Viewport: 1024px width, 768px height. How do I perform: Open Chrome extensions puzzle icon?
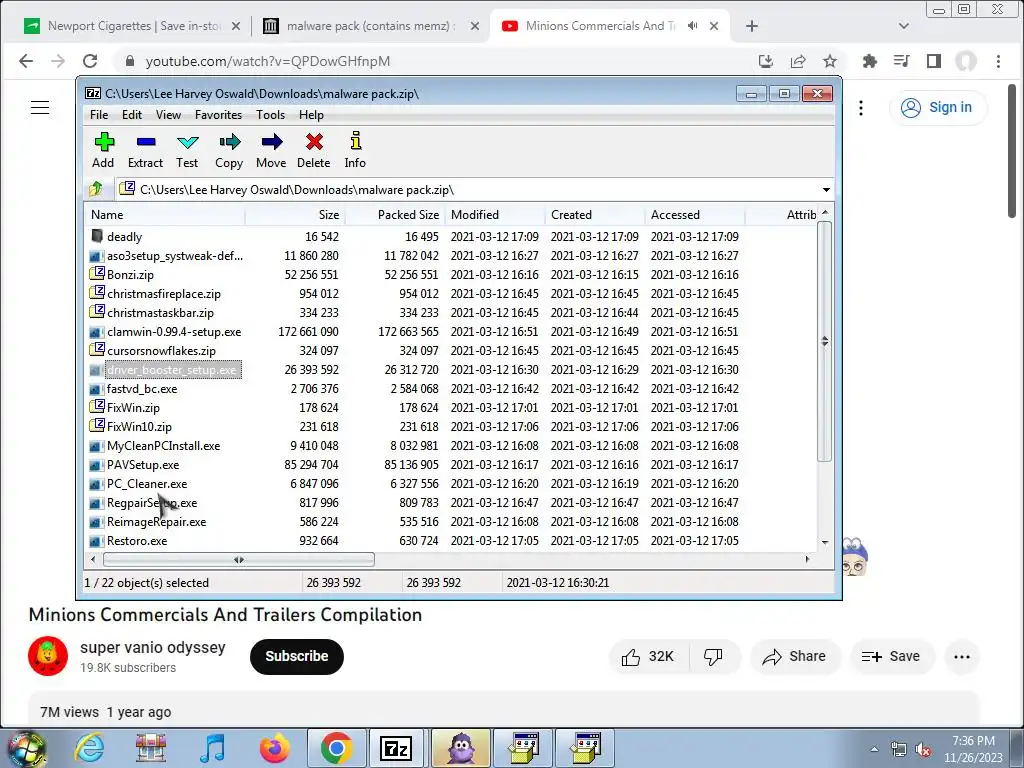(x=869, y=61)
